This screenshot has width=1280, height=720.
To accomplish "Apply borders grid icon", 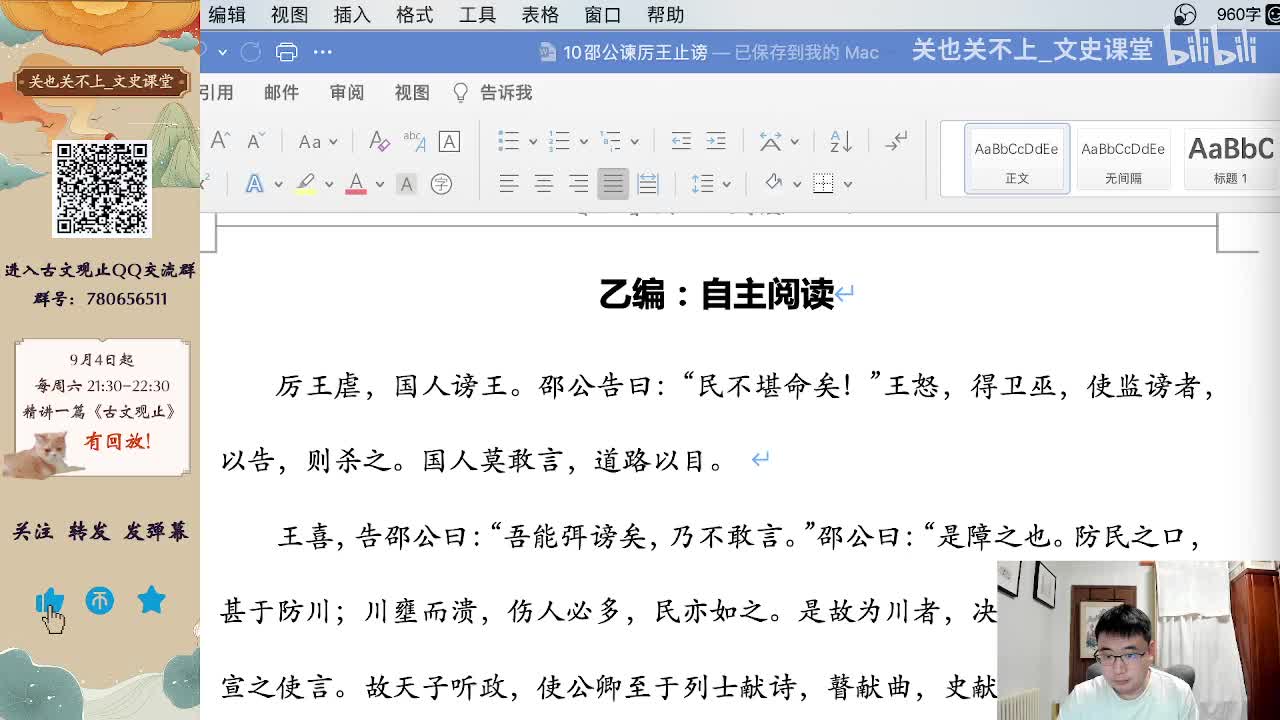I will 823,184.
